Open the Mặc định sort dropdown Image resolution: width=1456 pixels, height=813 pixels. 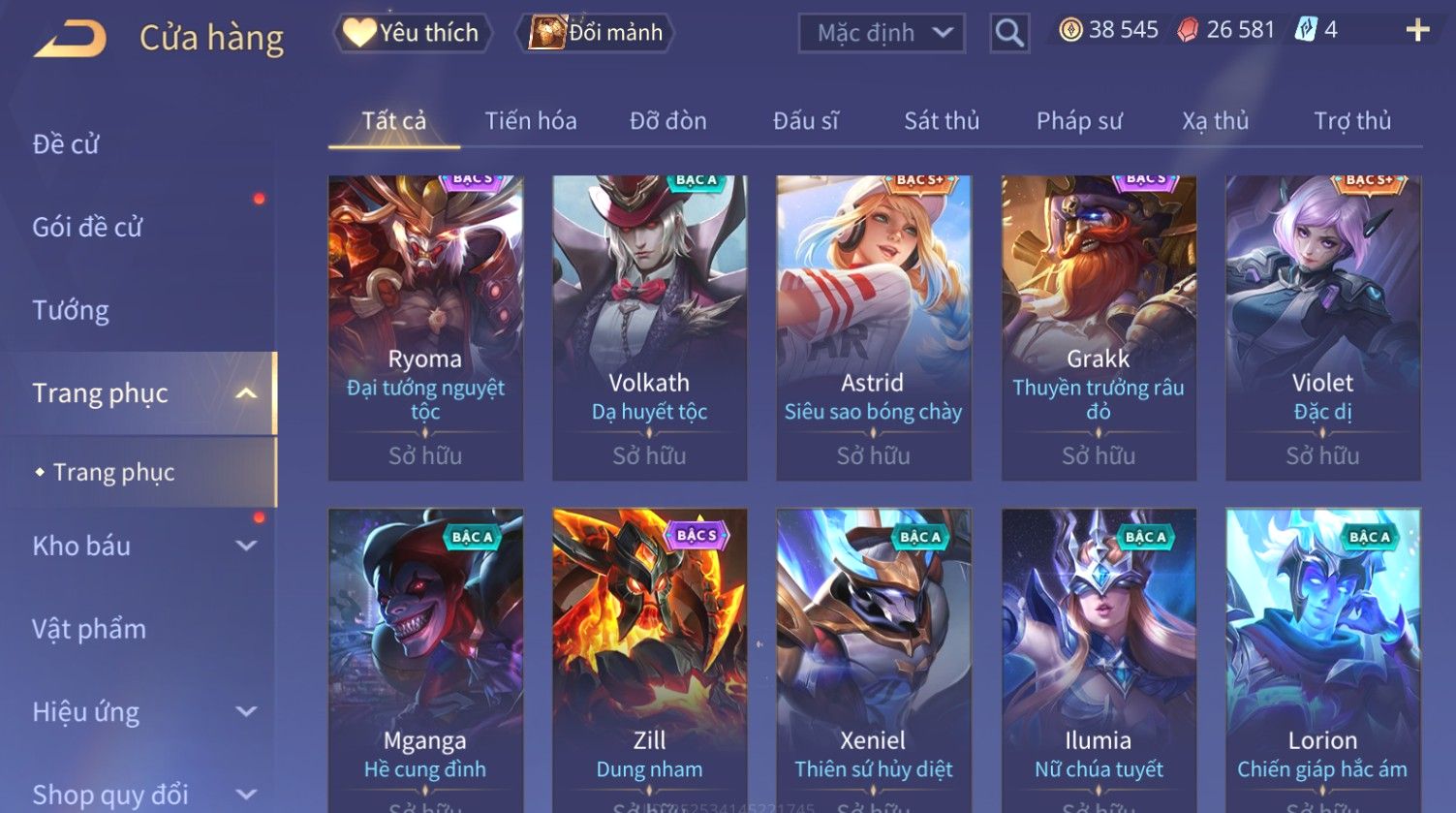pyautogui.click(x=882, y=33)
